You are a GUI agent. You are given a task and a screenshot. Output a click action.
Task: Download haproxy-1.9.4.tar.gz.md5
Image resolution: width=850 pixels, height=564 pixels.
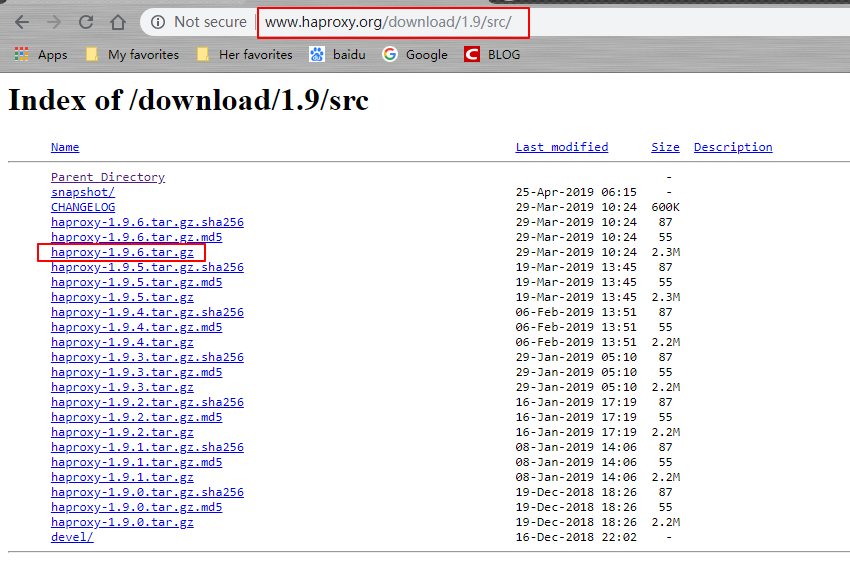(x=137, y=327)
